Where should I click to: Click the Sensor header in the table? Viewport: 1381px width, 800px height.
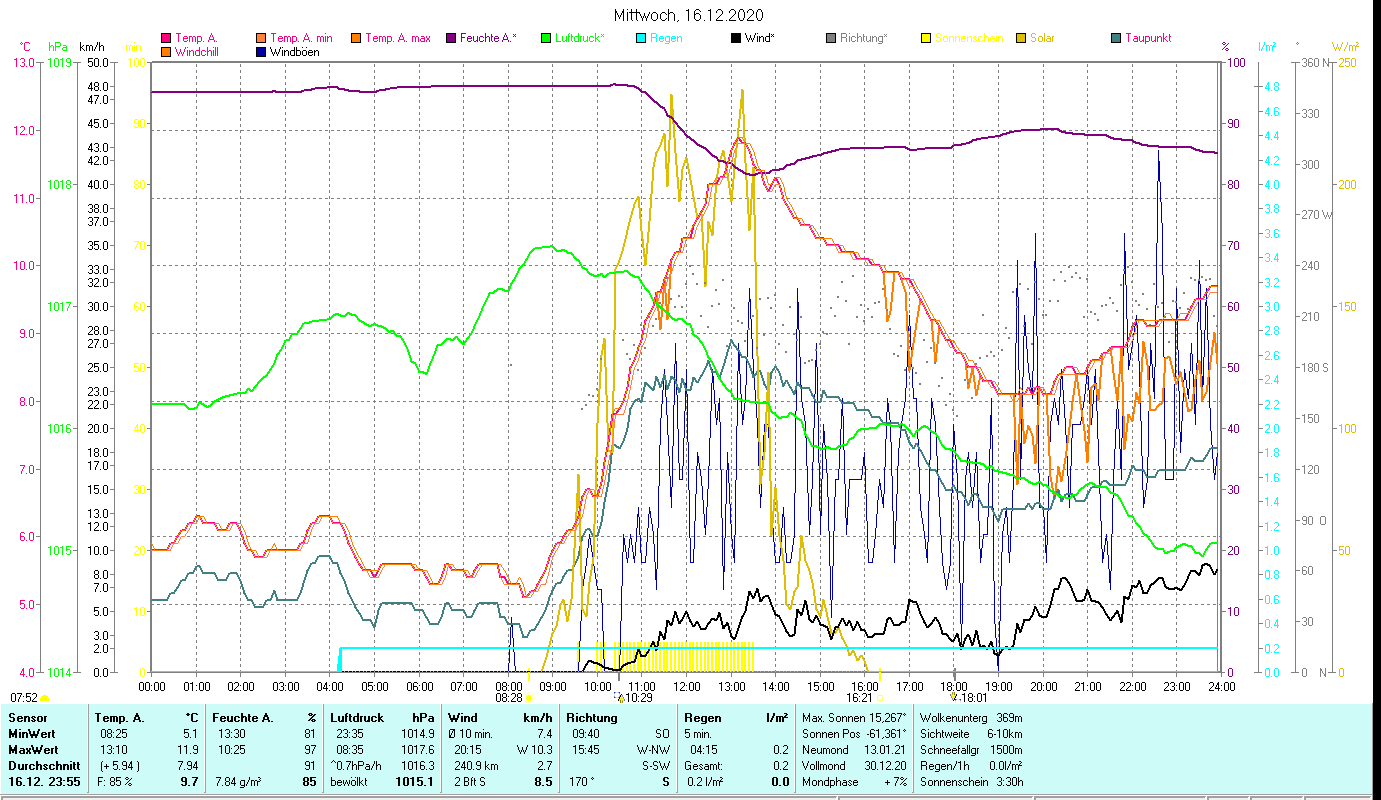tap(27, 718)
